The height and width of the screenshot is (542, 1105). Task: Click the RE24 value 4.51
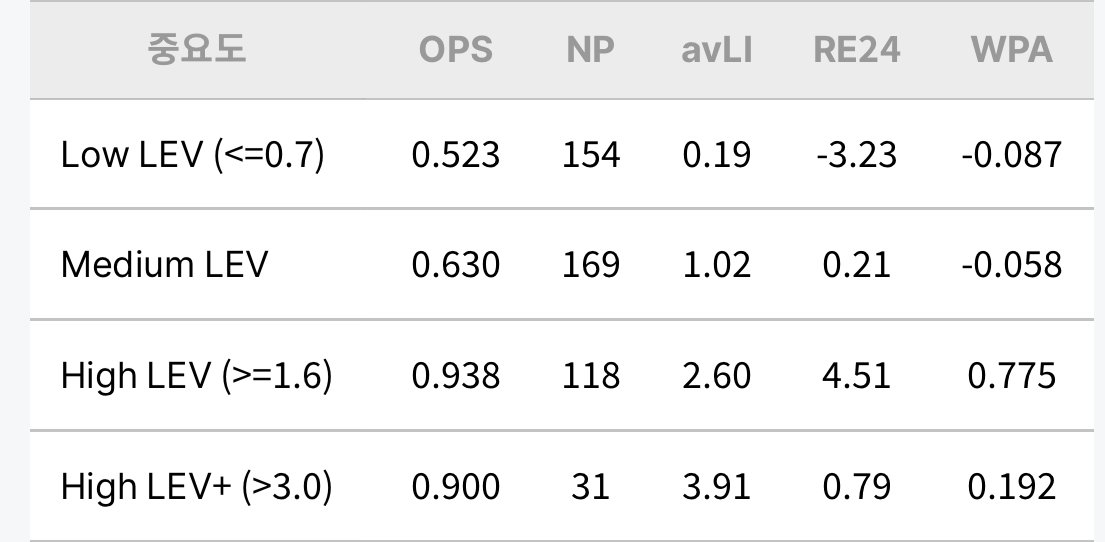tap(857, 376)
